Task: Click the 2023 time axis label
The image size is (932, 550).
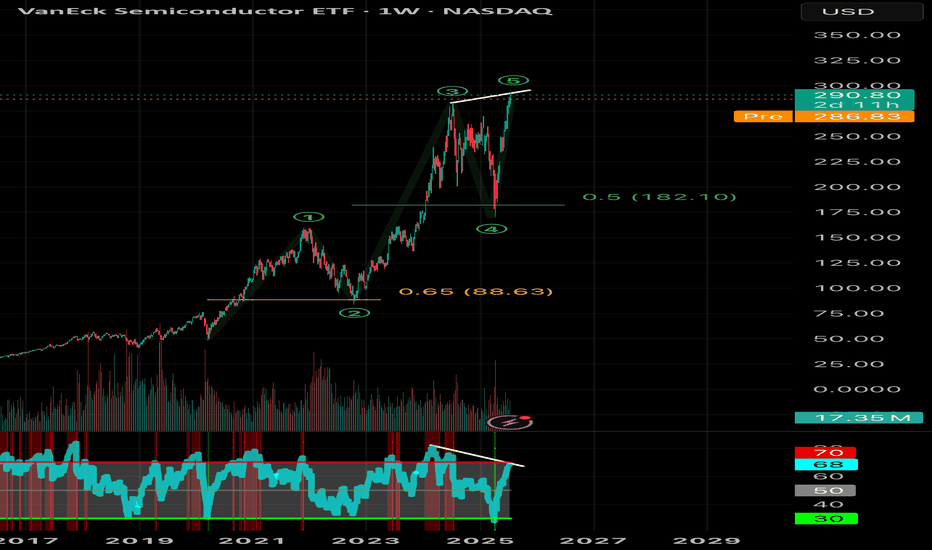Action: click(366, 540)
